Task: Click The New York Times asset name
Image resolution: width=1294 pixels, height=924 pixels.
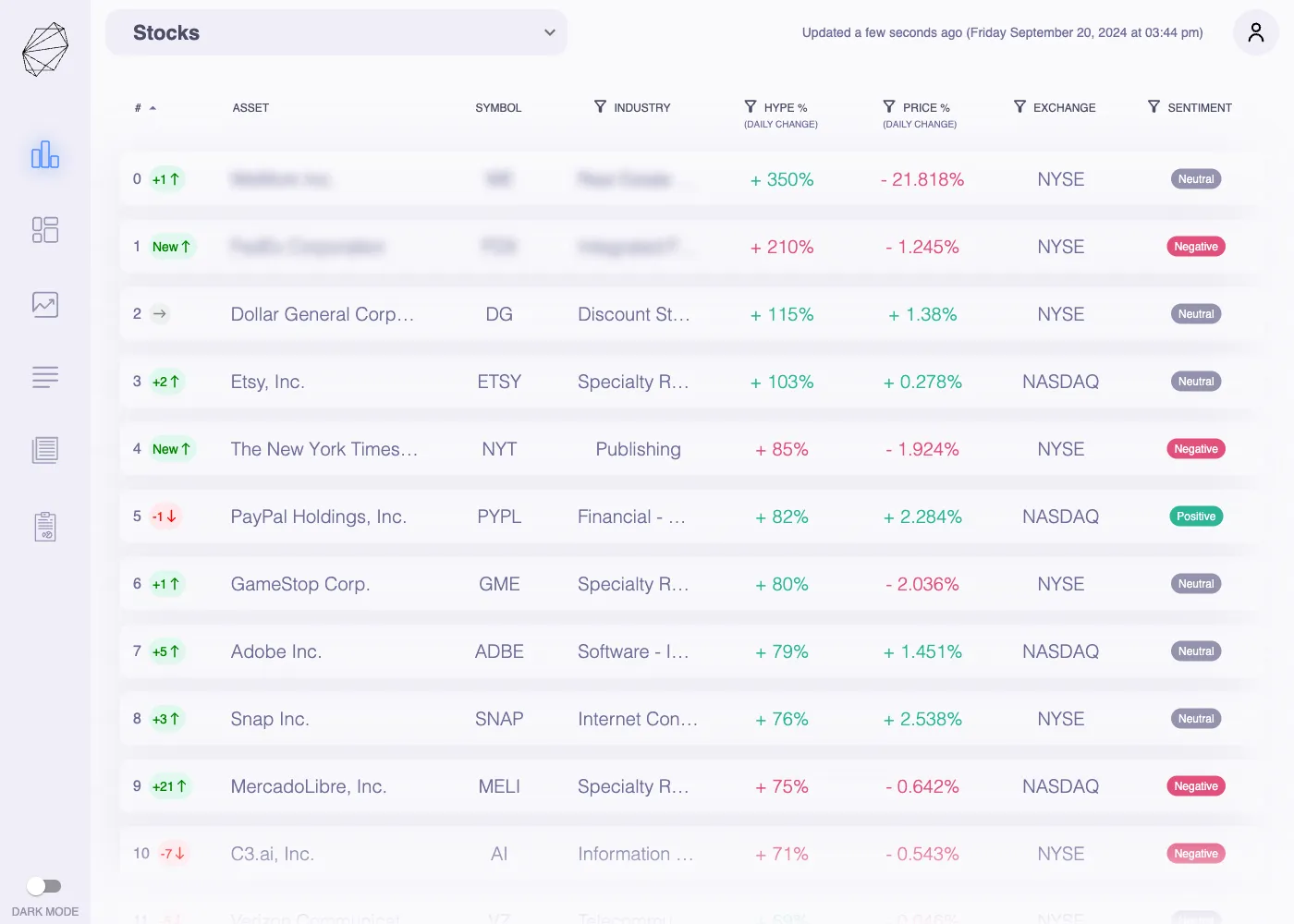Action: [x=324, y=449]
